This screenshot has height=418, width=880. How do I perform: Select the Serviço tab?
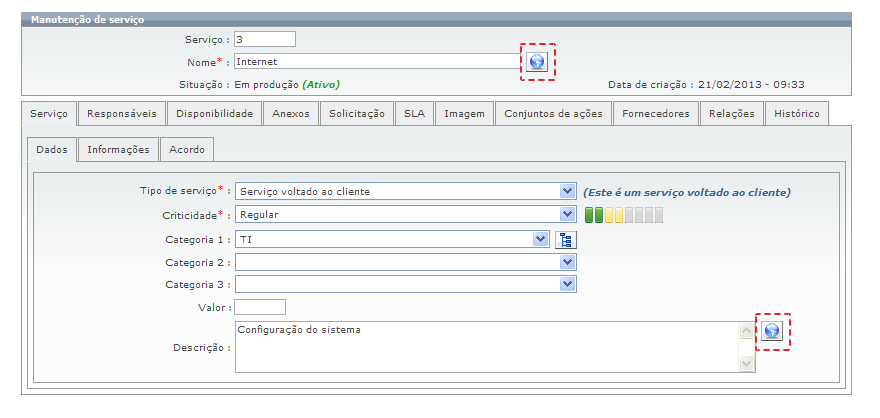point(49,114)
